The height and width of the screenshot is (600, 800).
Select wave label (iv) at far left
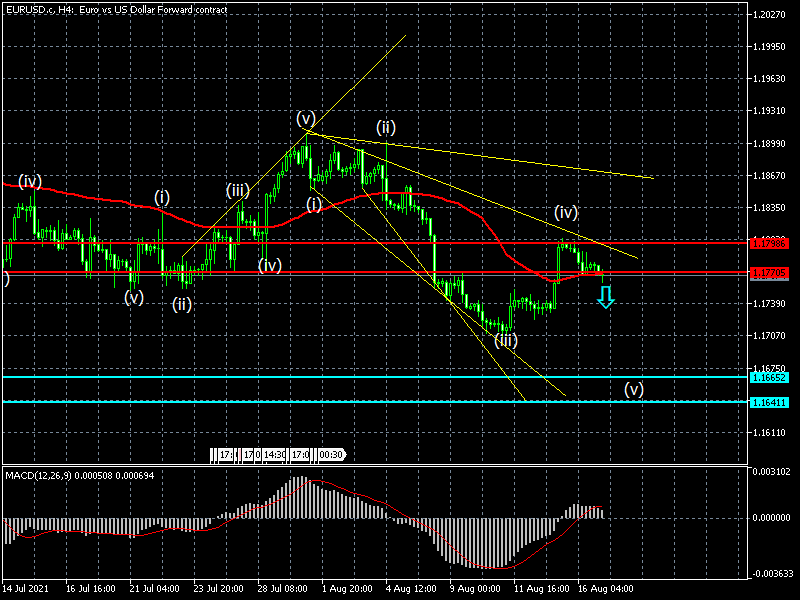29,181
